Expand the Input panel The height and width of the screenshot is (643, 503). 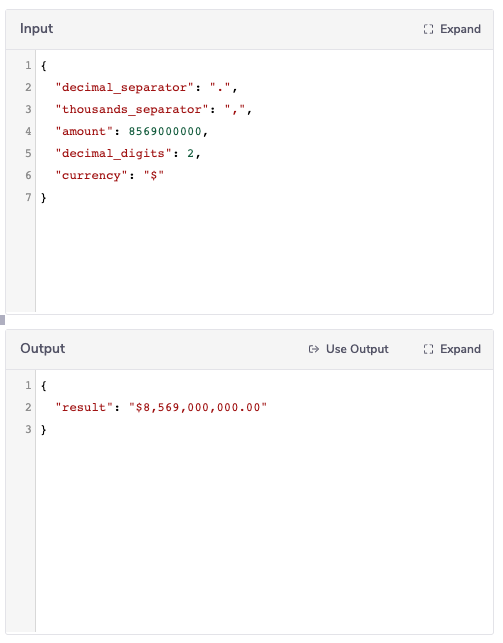pyautogui.click(x=452, y=29)
